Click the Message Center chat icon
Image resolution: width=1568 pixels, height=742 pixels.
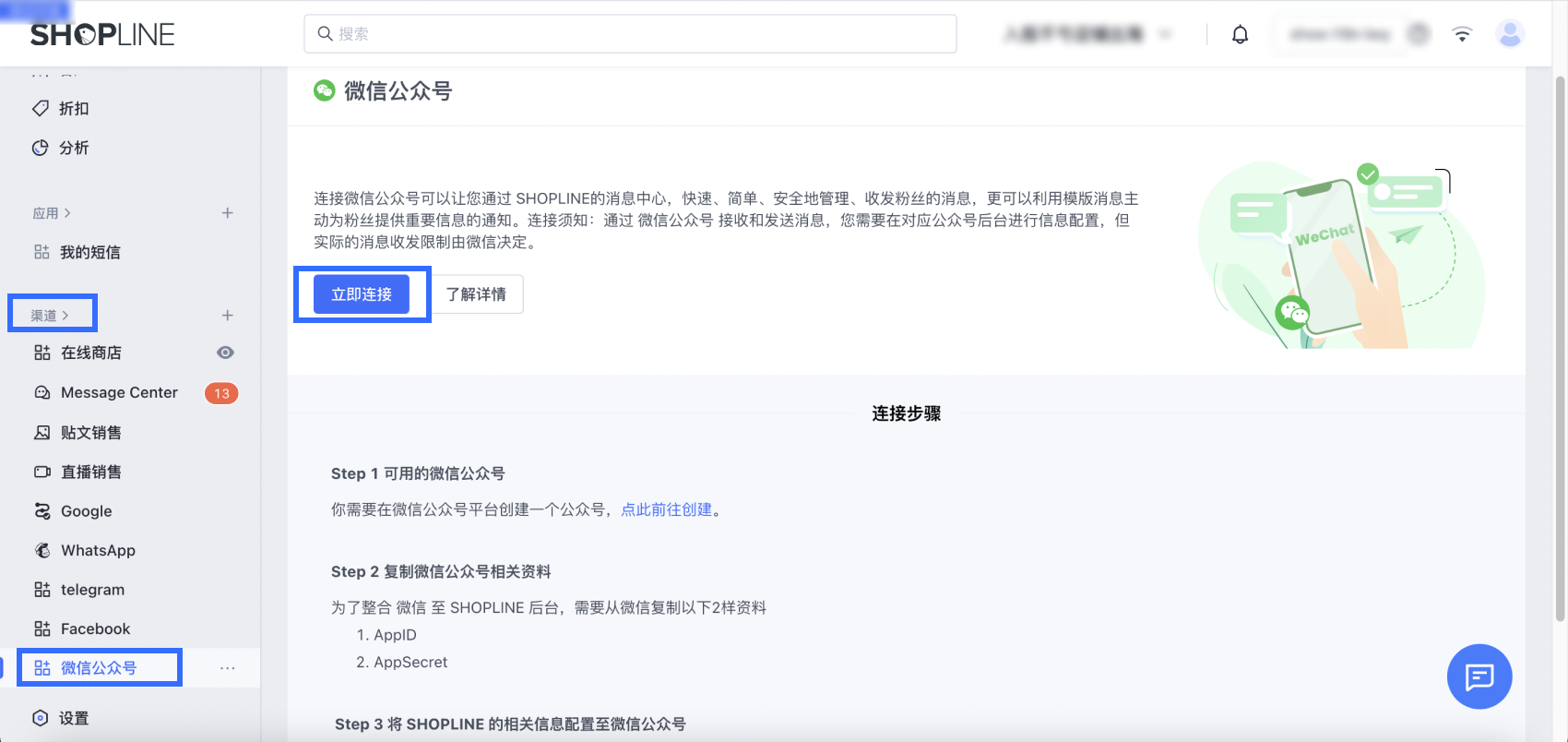click(x=42, y=392)
